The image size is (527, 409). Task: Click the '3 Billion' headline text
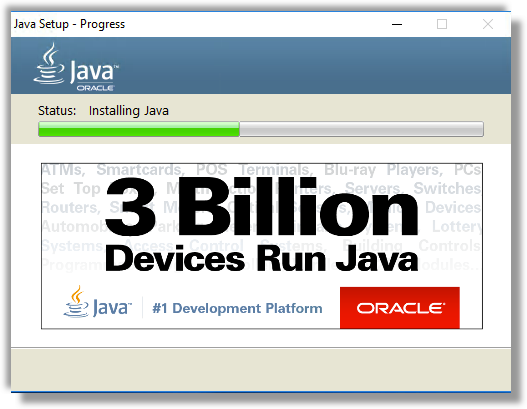pyautogui.click(x=262, y=207)
